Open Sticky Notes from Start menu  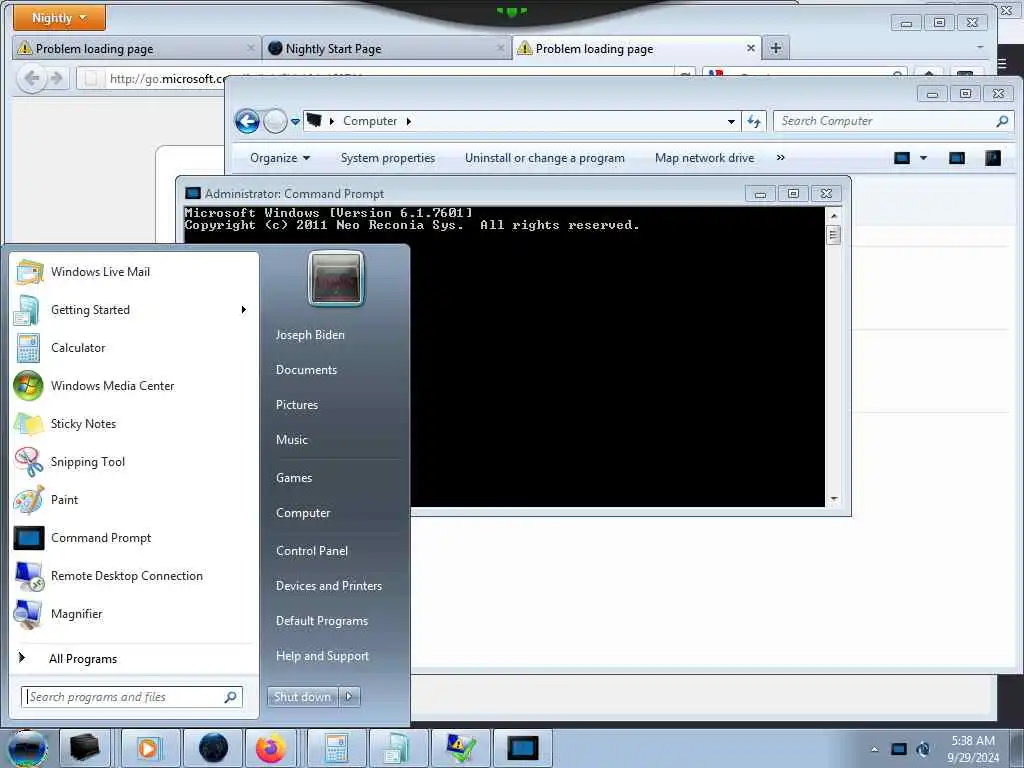pyautogui.click(x=135, y=423)
